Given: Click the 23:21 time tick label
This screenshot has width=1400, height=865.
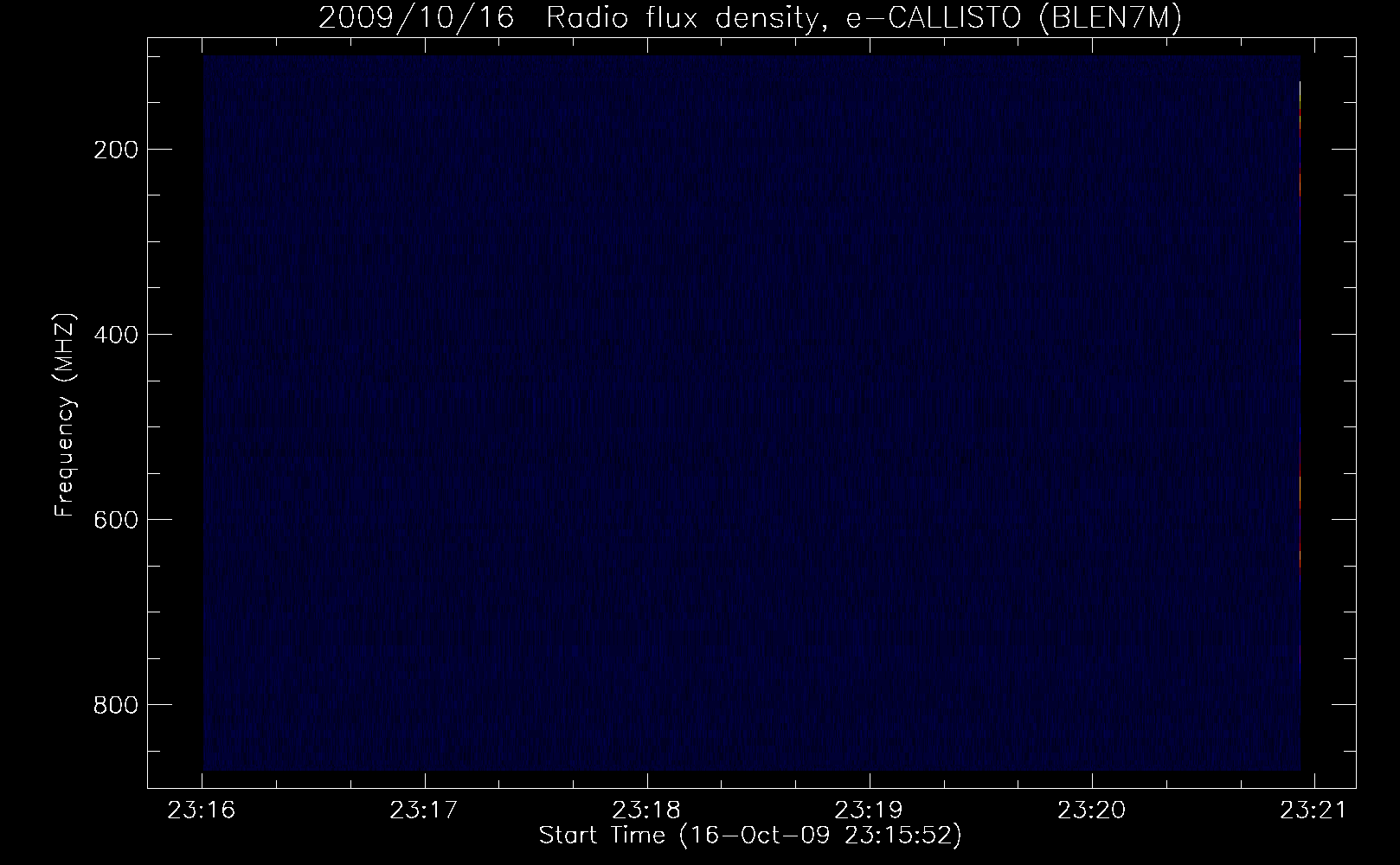Looking at the screenshot, I should [x=1314, y=811].
